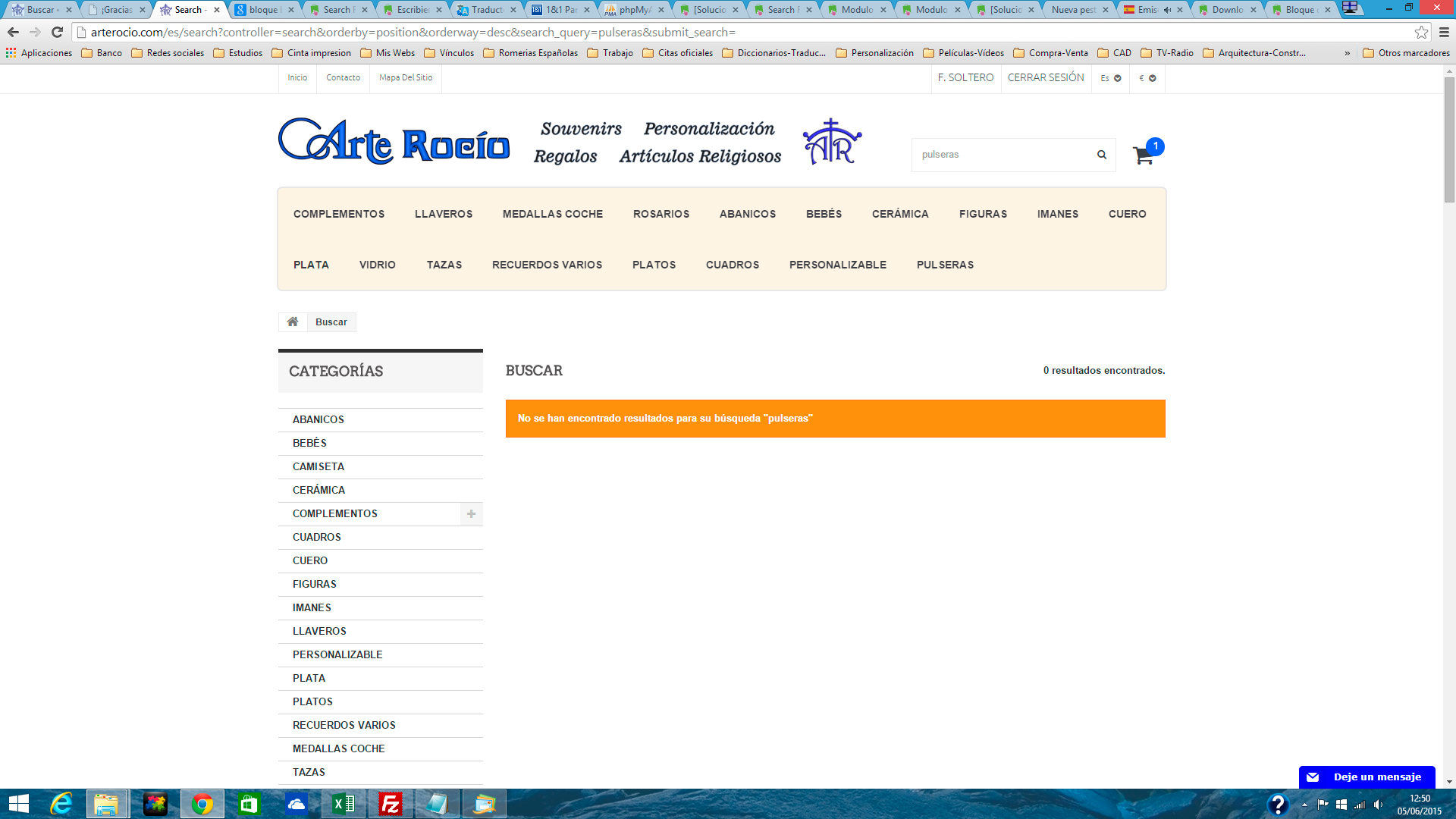1456x819 pixels.
Task: Open Excel from the taskbar
Action: click(x=344, y=804)
